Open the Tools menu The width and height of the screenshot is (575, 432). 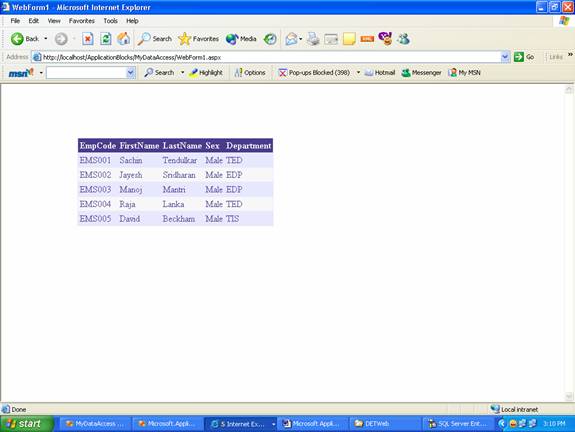[110, 21]
